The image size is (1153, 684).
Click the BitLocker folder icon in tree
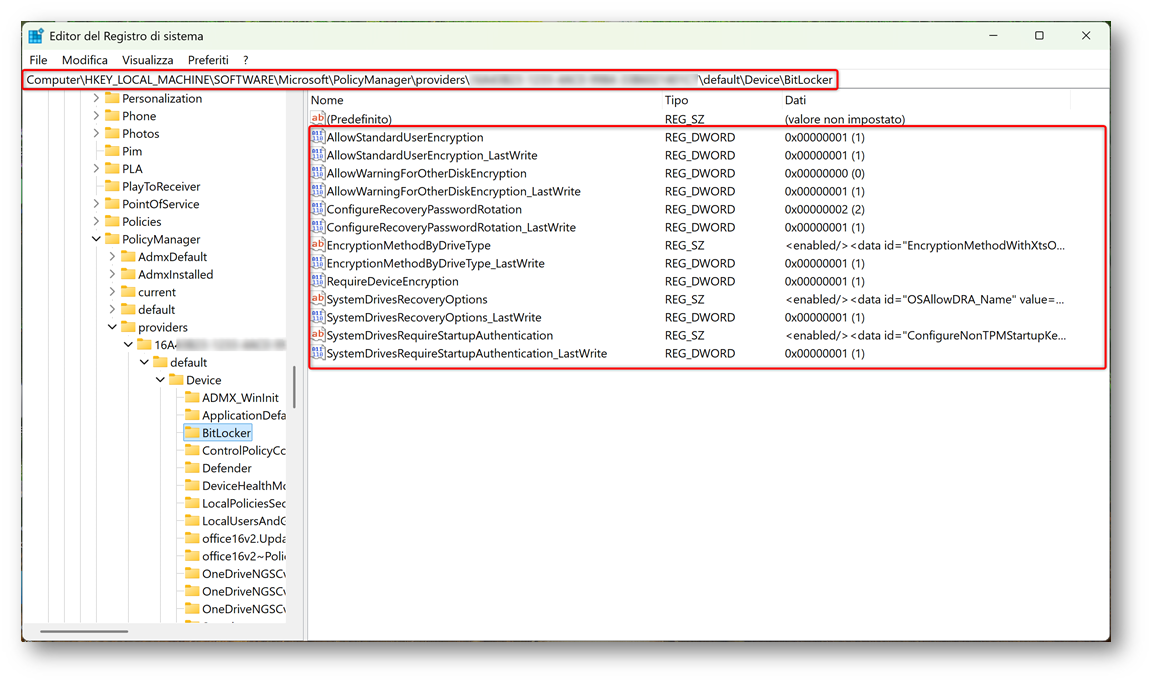193,433
